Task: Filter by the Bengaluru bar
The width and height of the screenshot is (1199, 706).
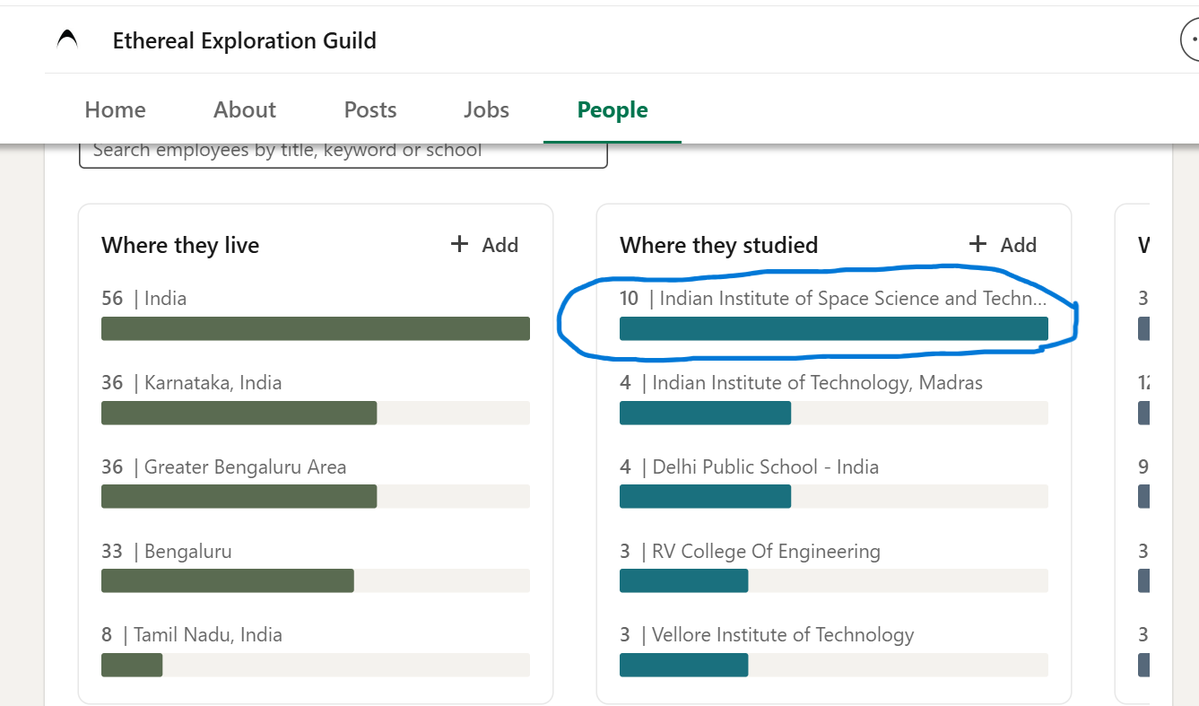Action: pyautogui.click(x=315, y=581)
